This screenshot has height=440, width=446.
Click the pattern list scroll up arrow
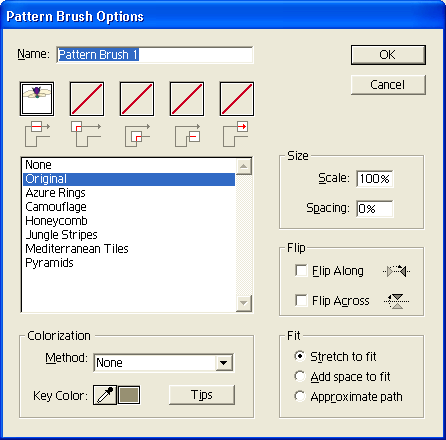[244, 166]
